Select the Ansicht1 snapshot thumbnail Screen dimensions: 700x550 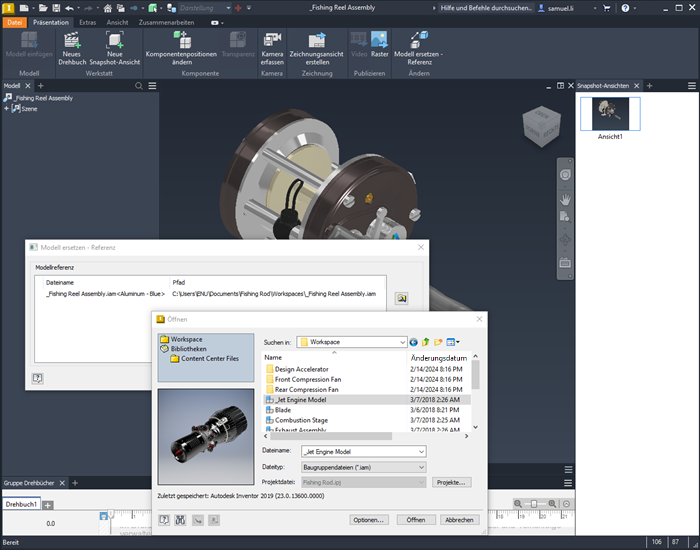(x=610, y=114)
